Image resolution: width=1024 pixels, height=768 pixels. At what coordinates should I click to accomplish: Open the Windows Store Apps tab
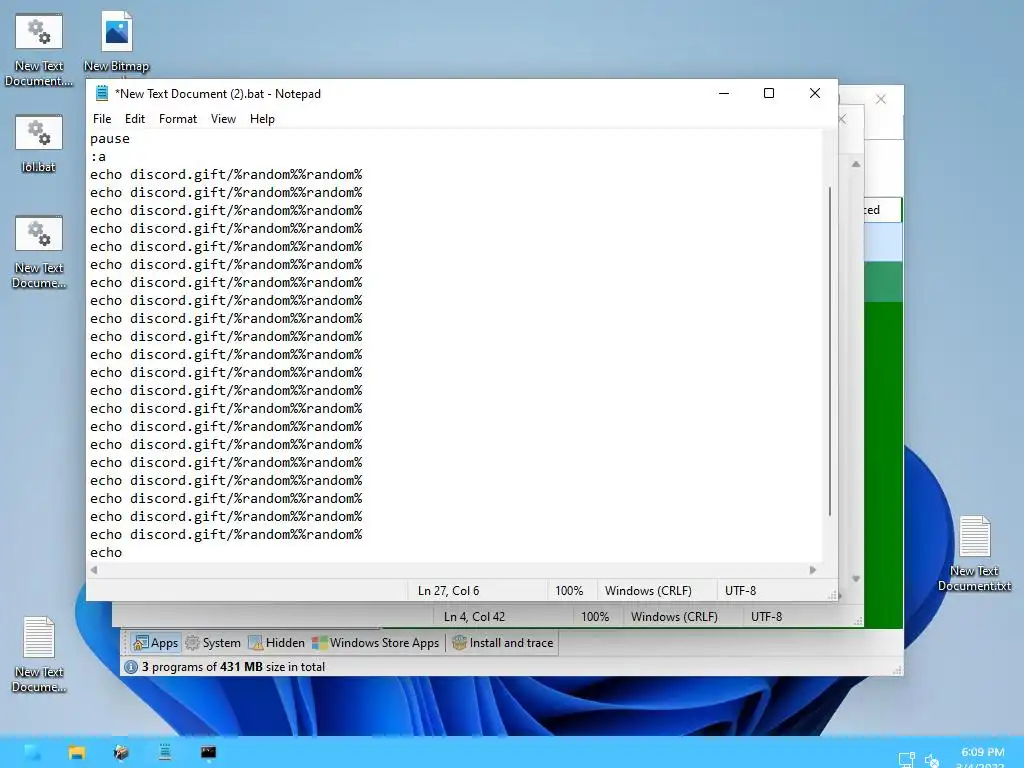[x=376, y=643]
